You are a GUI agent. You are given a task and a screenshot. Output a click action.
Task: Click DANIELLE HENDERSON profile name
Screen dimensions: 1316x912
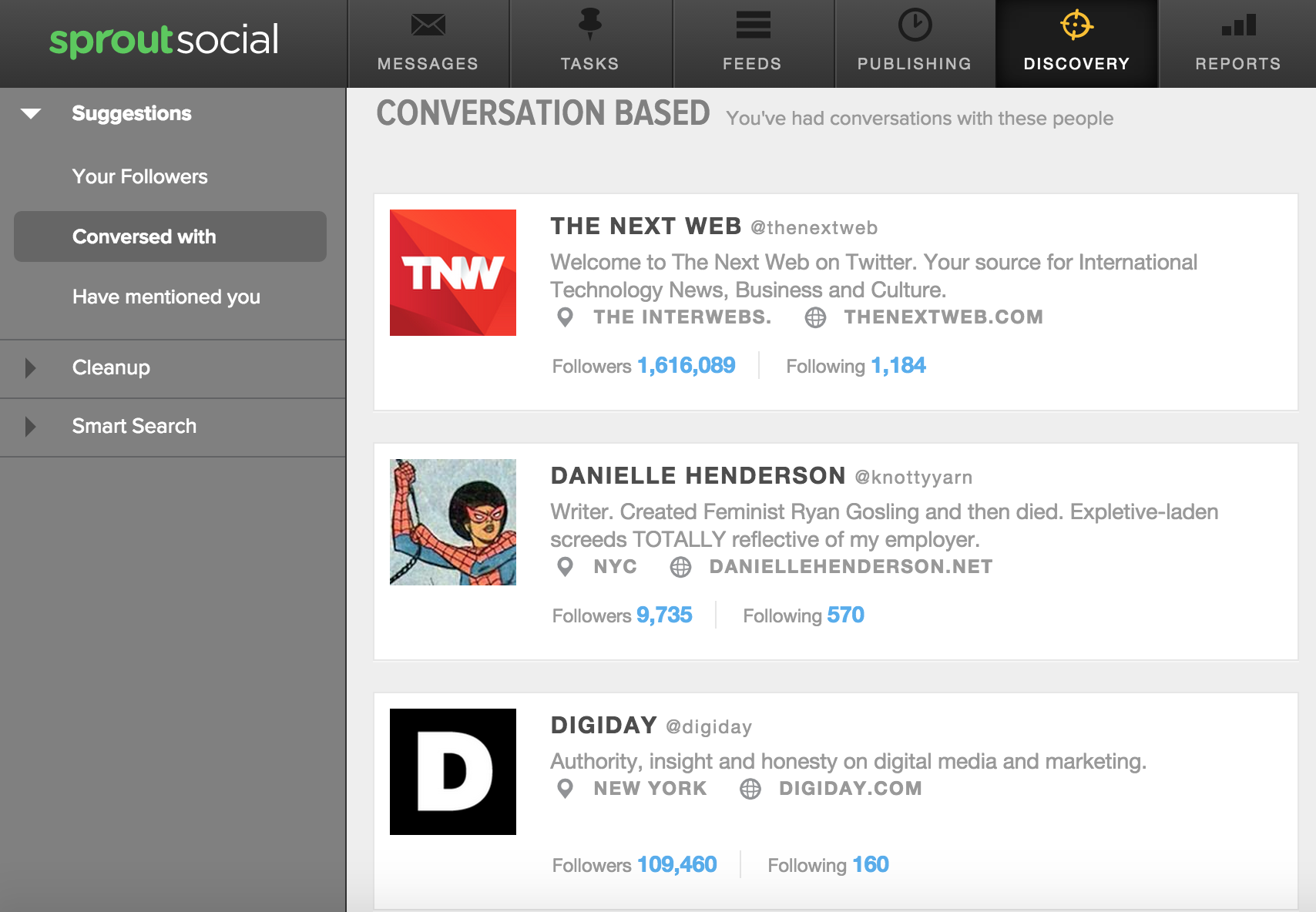(x=698, y=476)
